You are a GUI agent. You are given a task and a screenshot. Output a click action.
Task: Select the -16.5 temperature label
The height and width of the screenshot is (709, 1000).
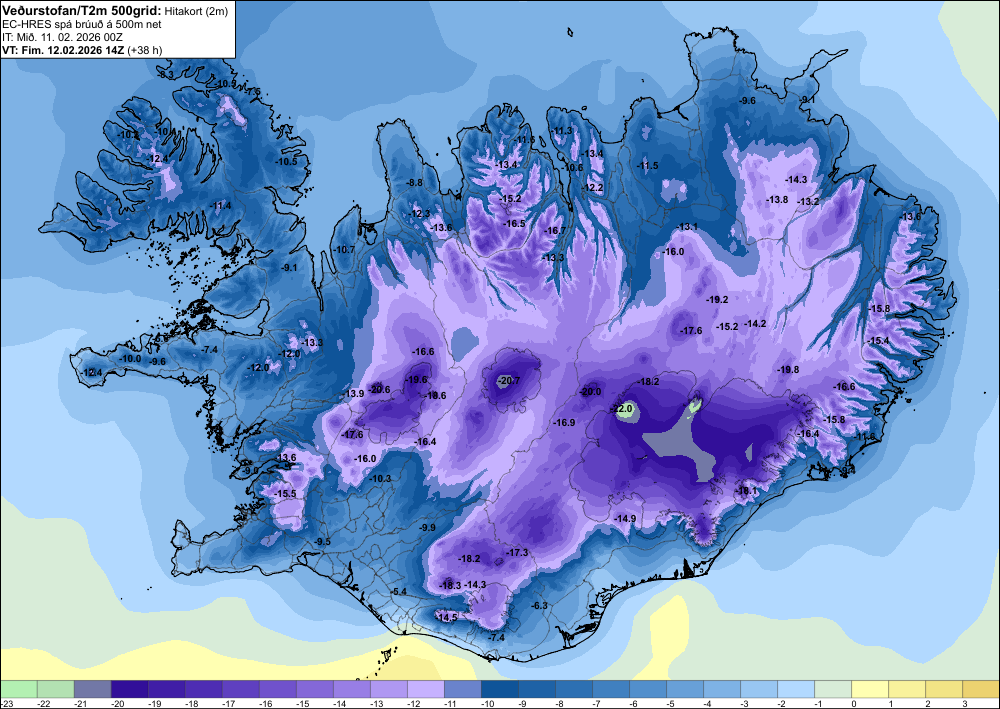tap(515, 224)
